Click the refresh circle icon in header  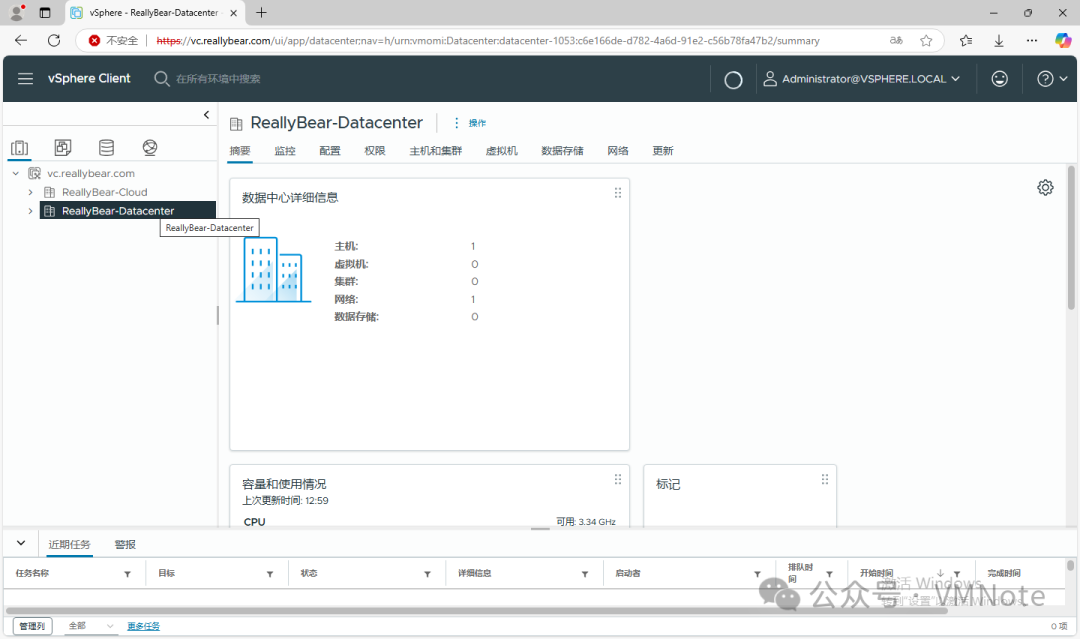734,80
